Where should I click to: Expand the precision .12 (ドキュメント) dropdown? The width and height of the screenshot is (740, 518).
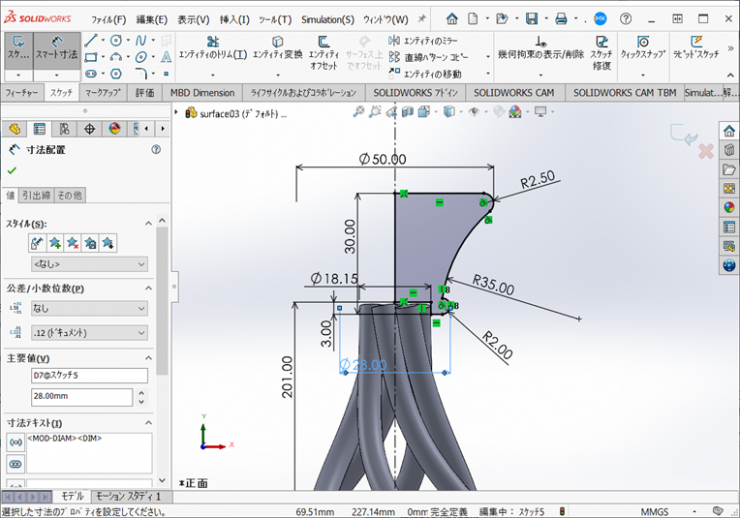click(x=89, y=333)
